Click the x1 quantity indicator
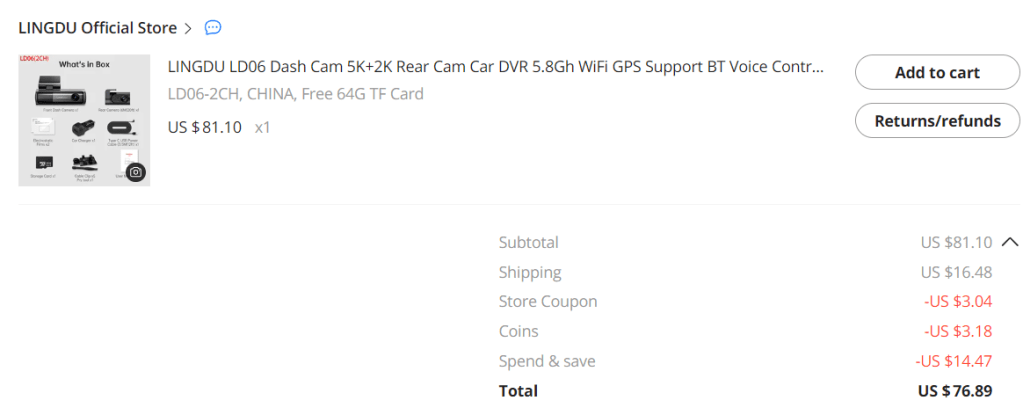 click(263, 127)
